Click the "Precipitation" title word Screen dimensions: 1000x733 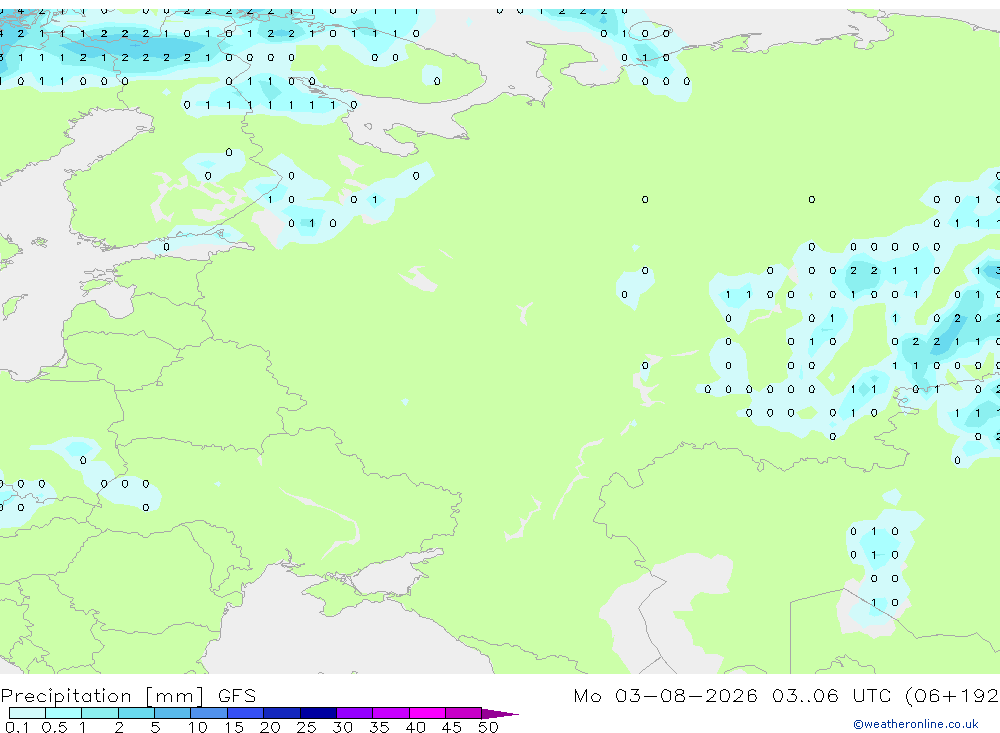point(66,696)
